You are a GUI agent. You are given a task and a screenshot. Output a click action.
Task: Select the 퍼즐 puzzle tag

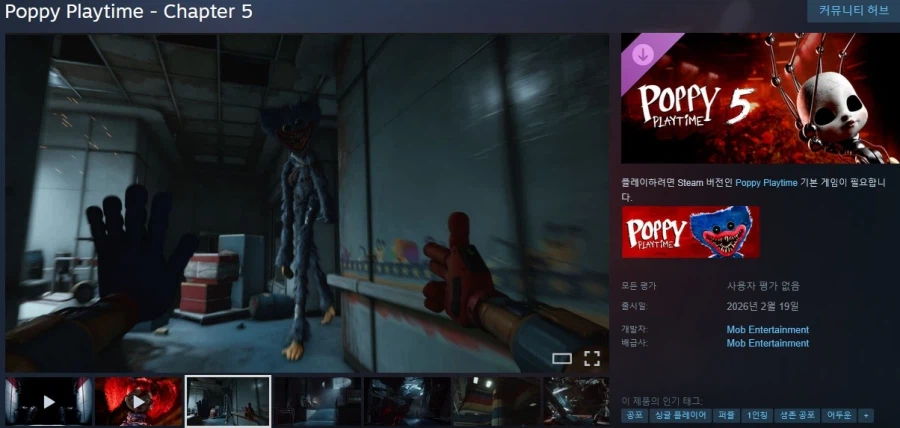pyautogui.click(x=726, y=415)
